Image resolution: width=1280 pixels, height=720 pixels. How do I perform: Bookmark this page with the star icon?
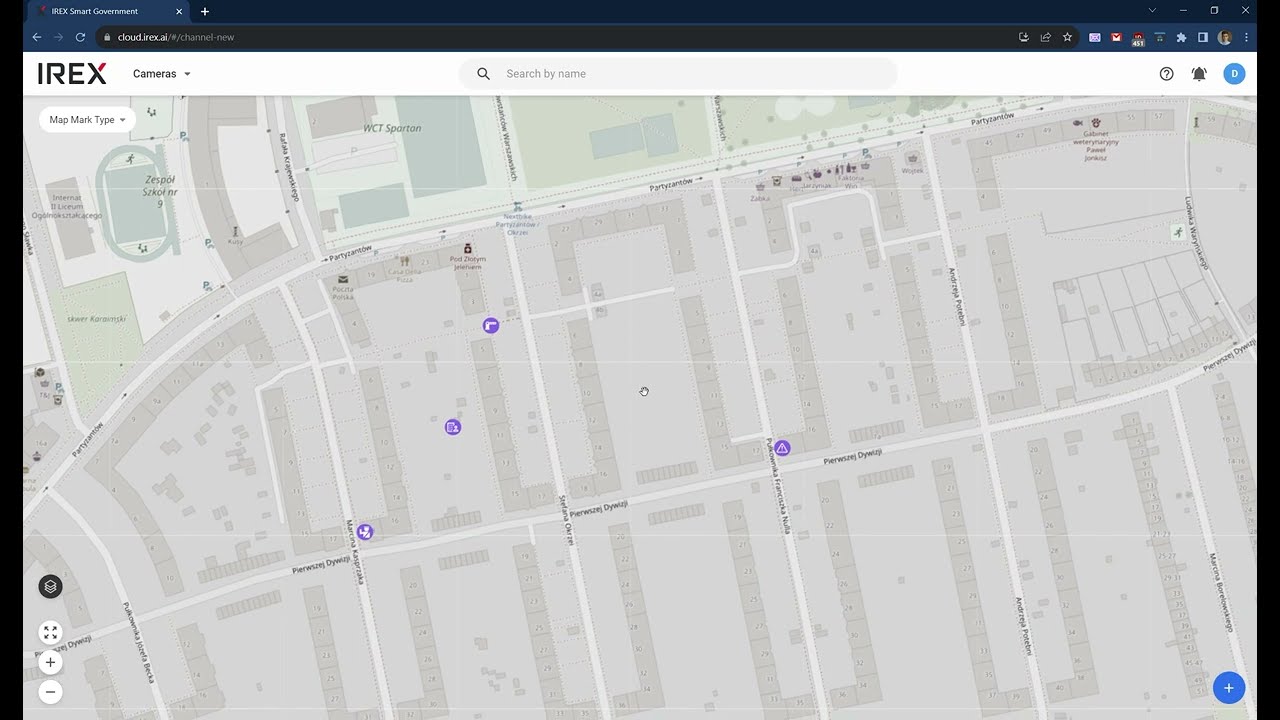(1067, 37)
